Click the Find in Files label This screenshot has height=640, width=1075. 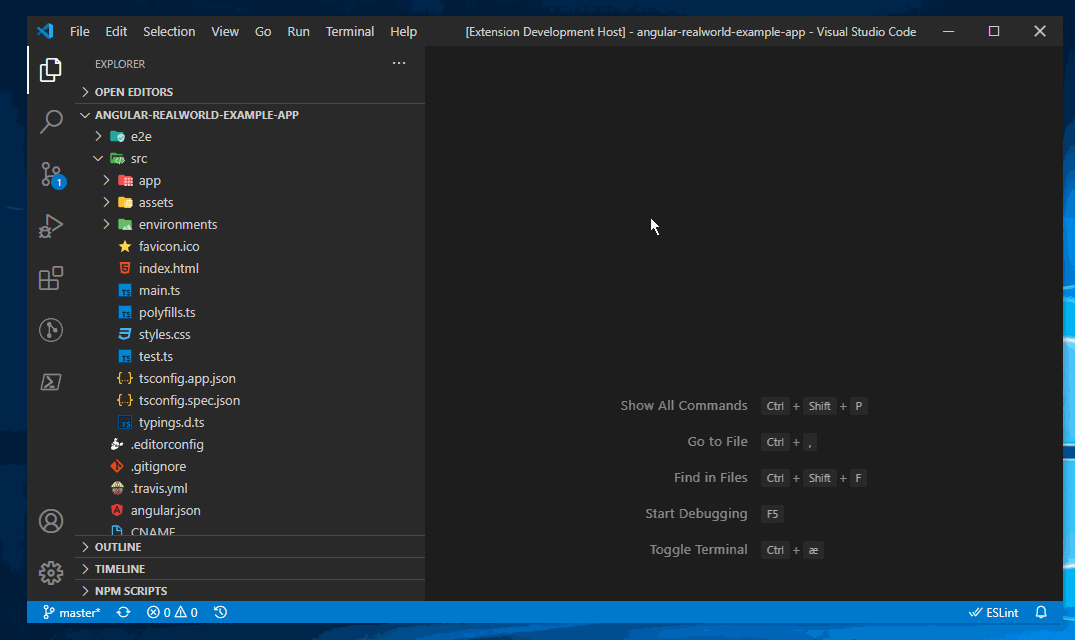[710, 478]
